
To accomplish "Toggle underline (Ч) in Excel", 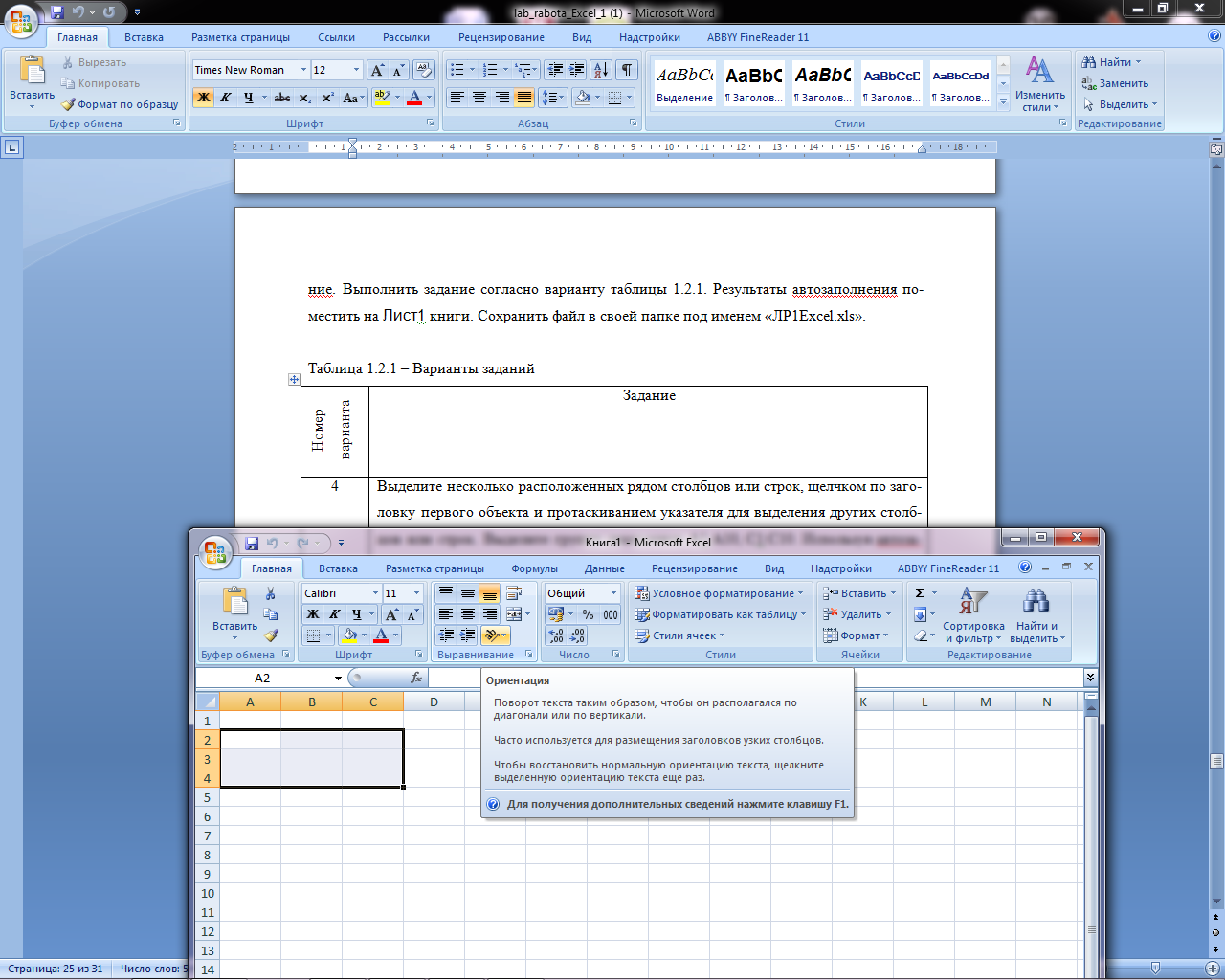I will 356,614.
